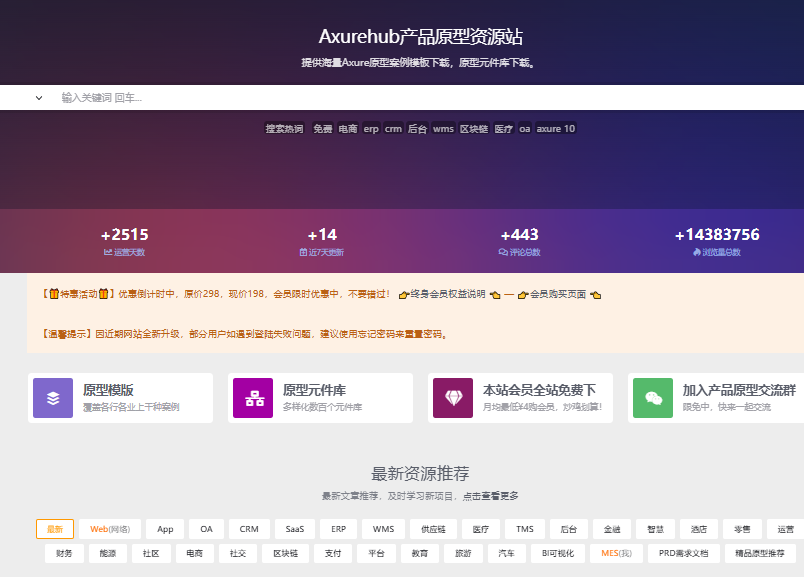The image size is (804, 577).
Task: Expand the search keyword dropdown arrow
Action: (39, 97)
